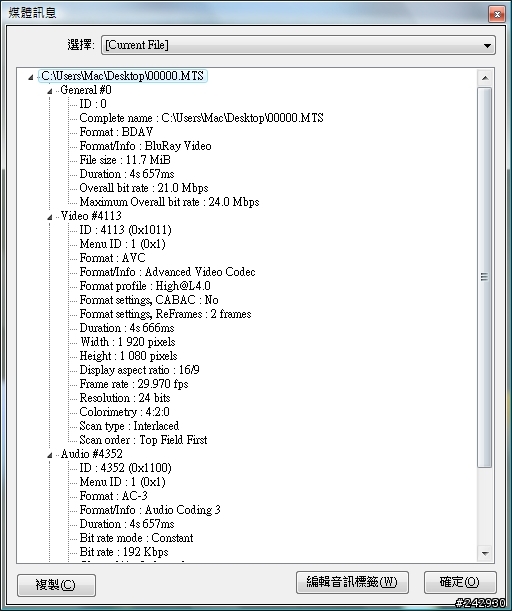Viewport: 512px width, 611px height.
Task: Open the [Current File] selection dropdown
Action: click(x=298, y=45)
